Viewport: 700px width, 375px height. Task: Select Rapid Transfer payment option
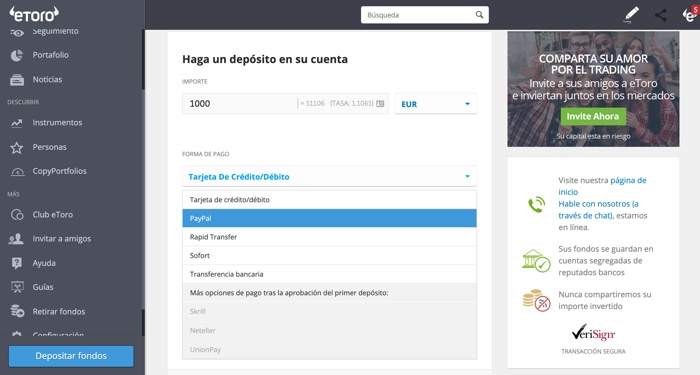pyautogui.click(x=329, y=237)
